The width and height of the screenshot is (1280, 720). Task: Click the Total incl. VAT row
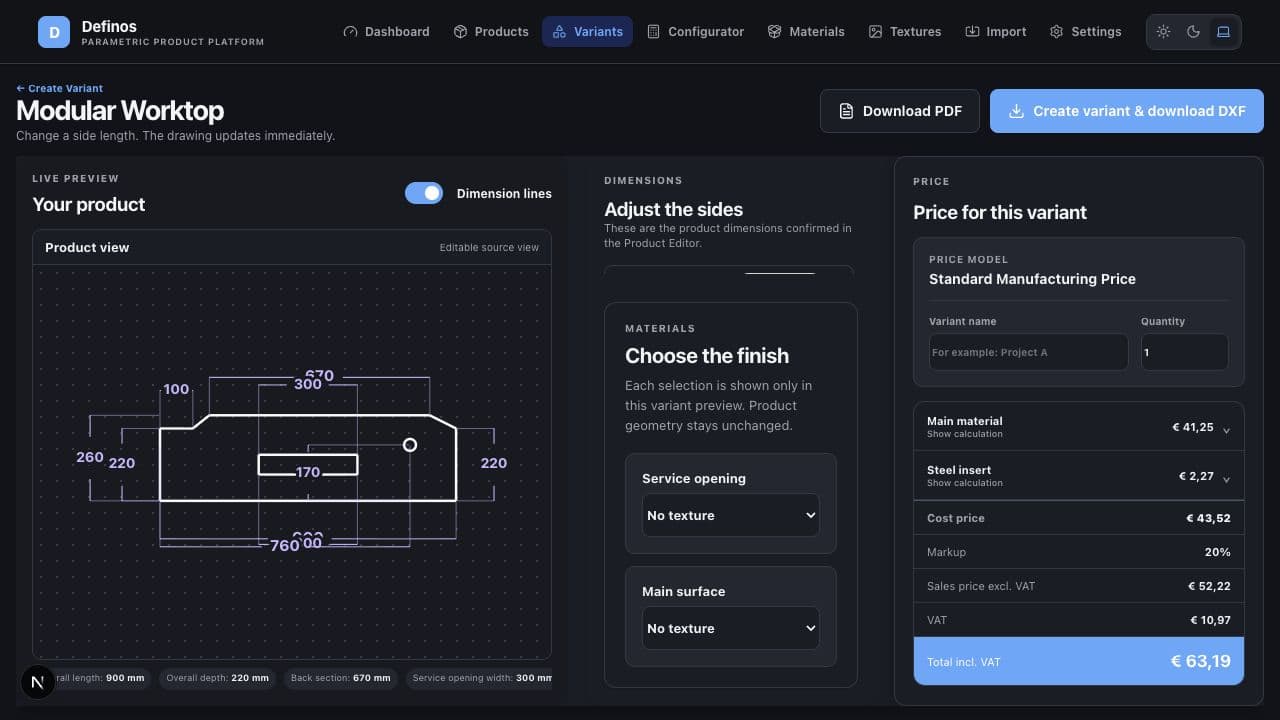(x=1078, y=661)
